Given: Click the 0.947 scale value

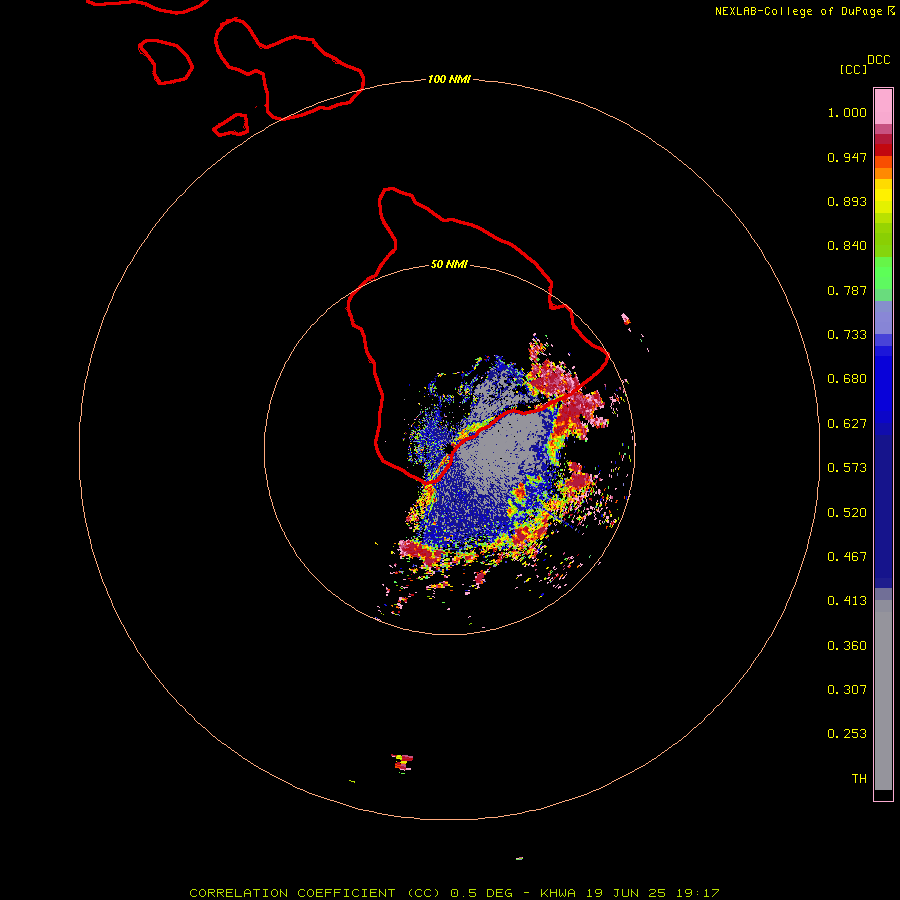Looking at the screenshot, I should click(x=847, y=157).
